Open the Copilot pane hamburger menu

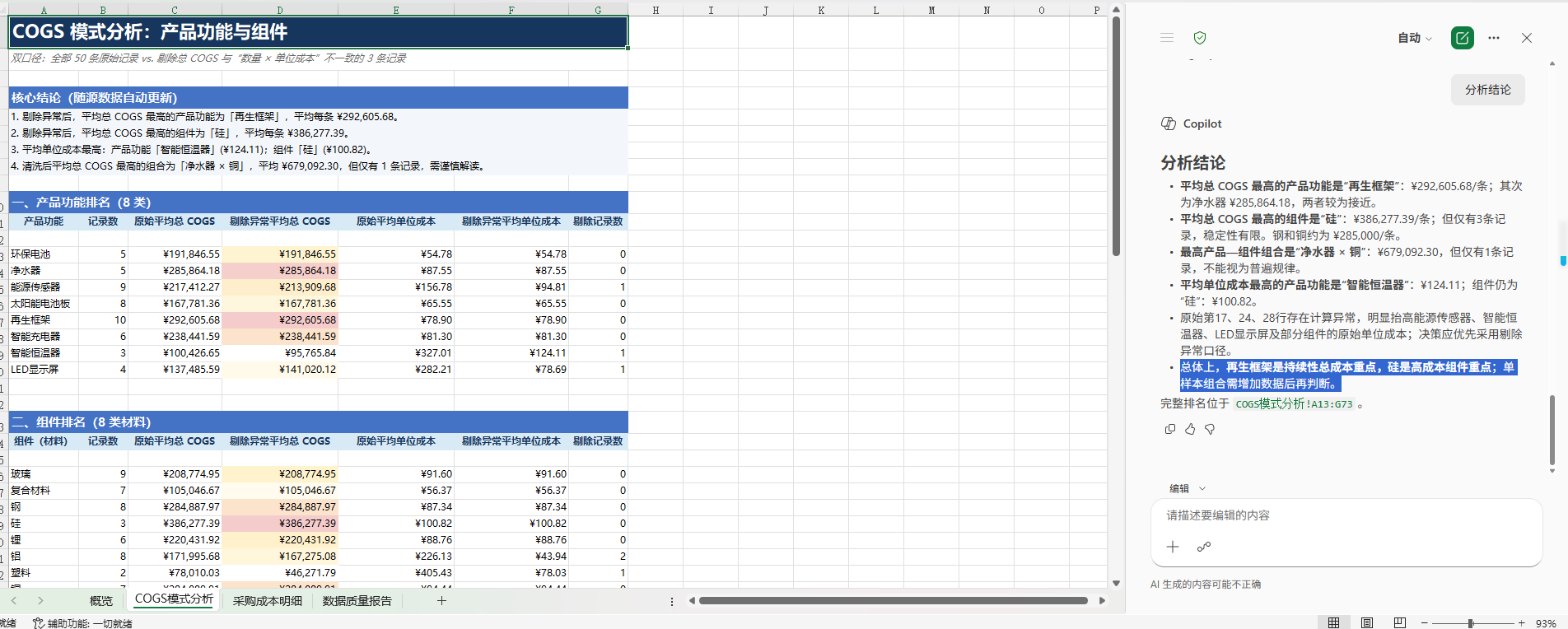point(1167,38)
